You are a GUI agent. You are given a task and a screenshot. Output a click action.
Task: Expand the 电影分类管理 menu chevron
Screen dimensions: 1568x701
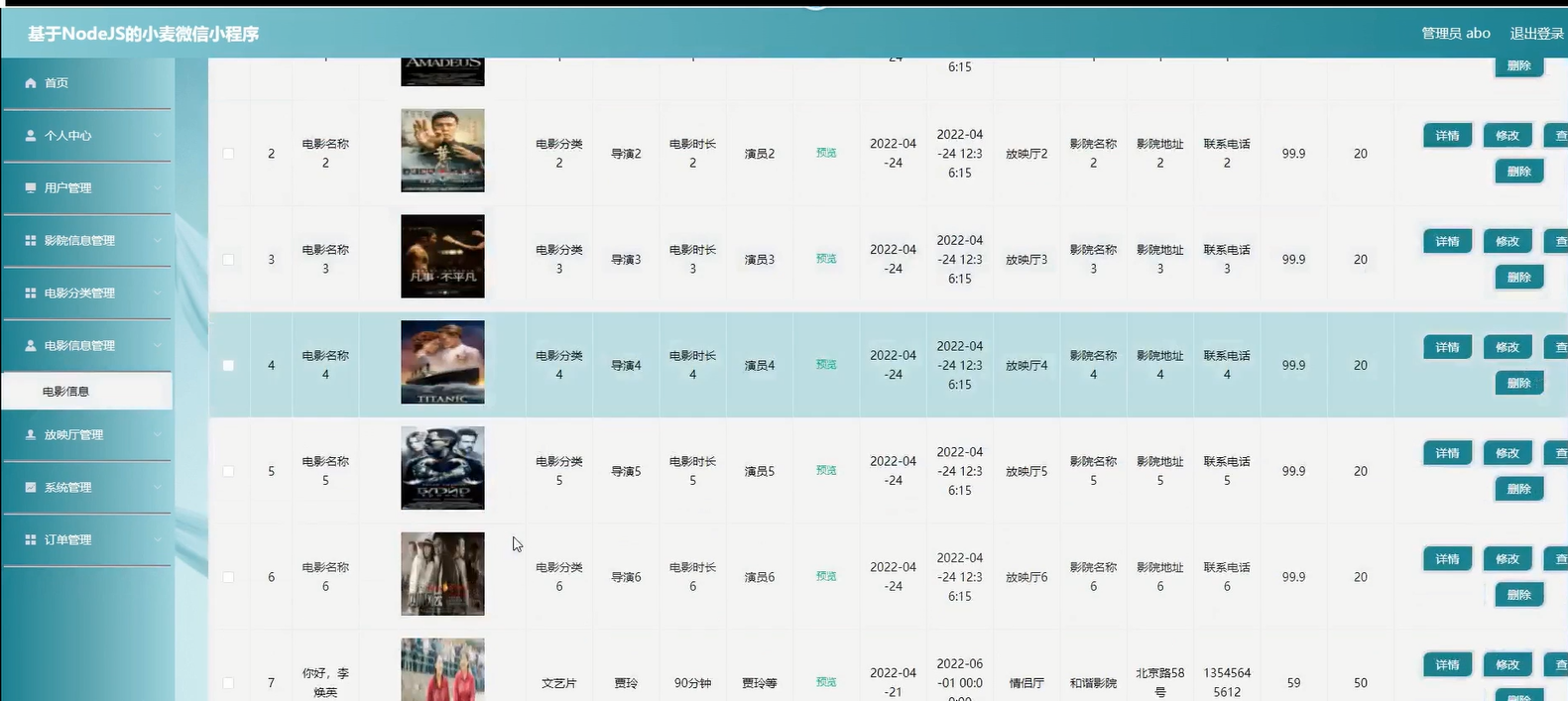[157, 293]
